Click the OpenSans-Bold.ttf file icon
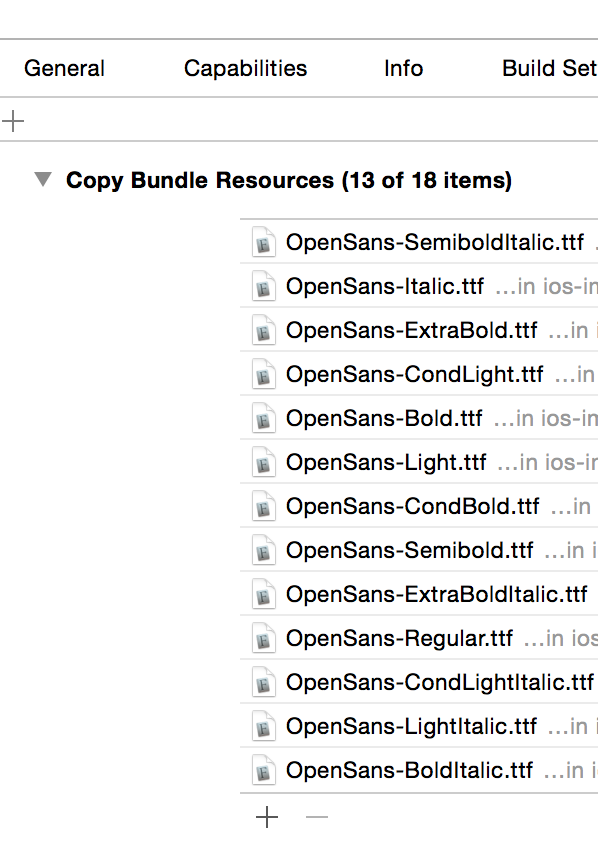The width and height of the screenshot is (598, 846). (x=263, y=418)
